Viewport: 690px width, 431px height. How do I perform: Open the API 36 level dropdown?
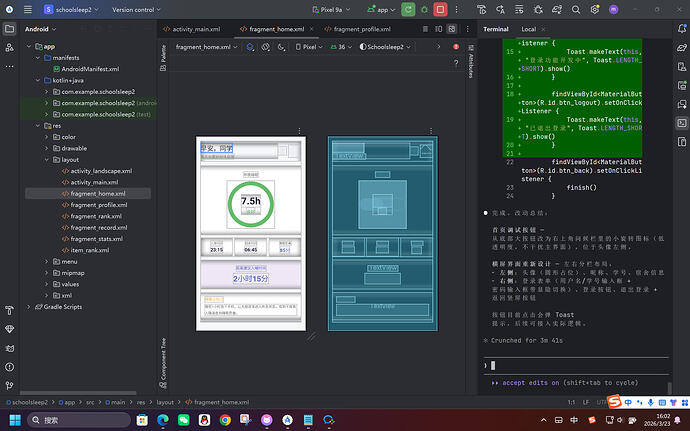(x=341, y=47)
